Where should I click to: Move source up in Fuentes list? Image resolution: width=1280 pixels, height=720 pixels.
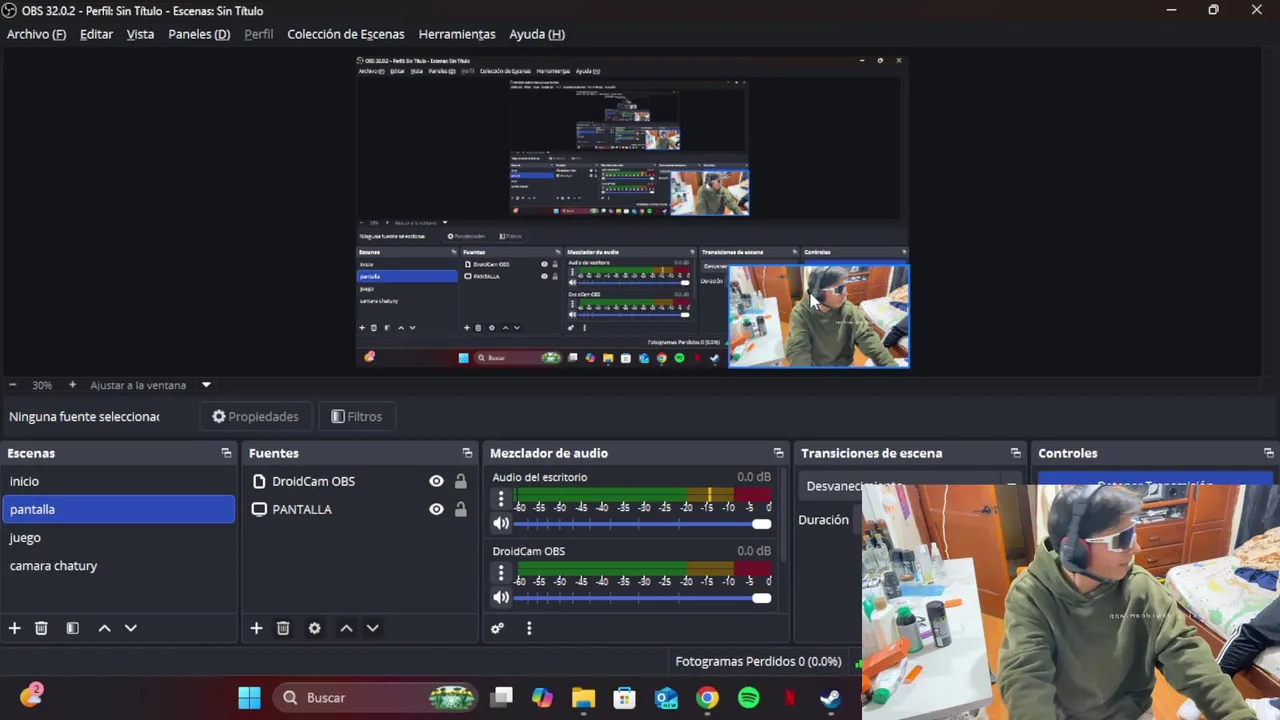point(346,628)
